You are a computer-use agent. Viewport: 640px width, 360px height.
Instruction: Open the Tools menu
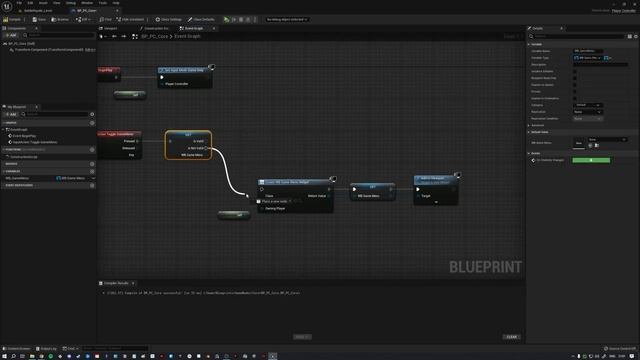point(102,3)
